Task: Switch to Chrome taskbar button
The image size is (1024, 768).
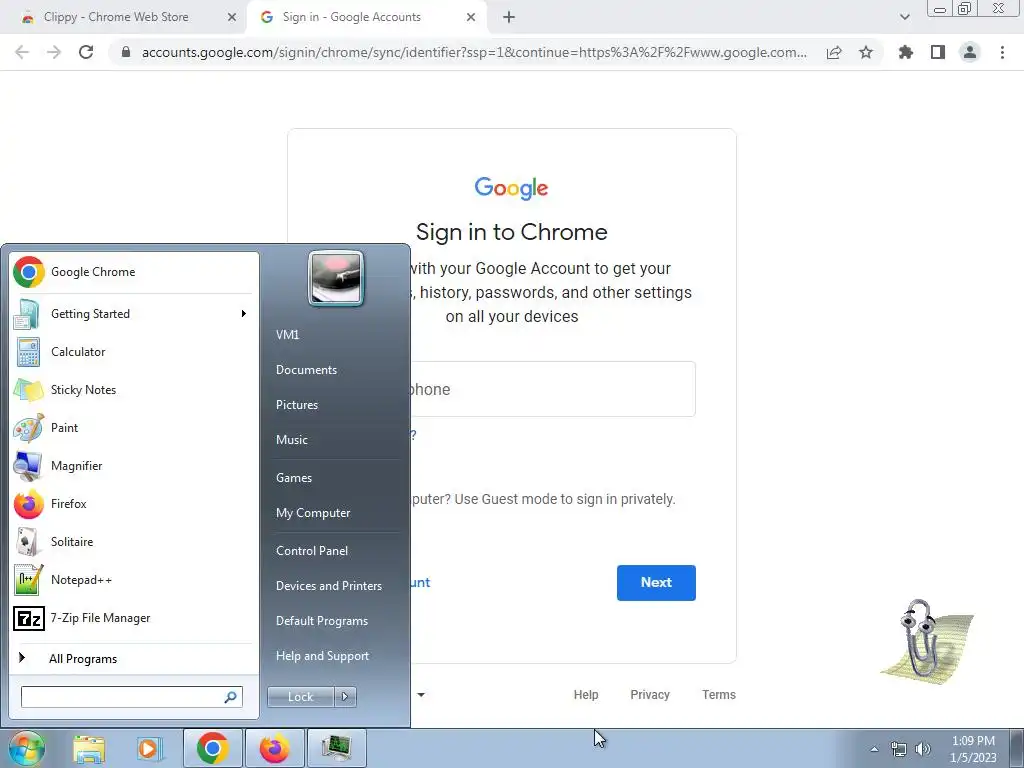Action: [x=212, y=748]
